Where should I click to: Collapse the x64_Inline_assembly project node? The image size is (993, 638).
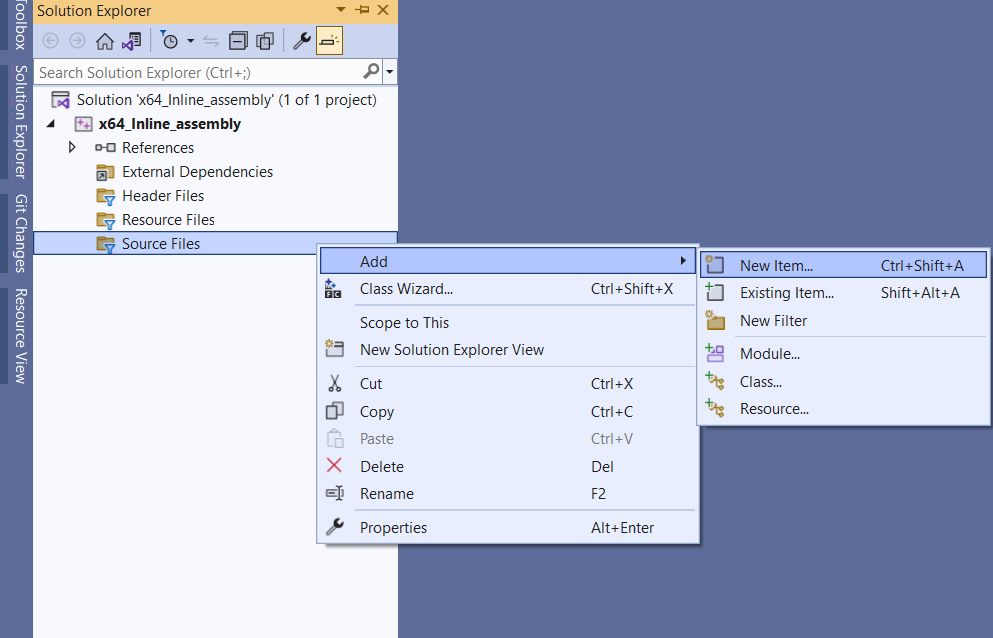[x=52, y=123]
